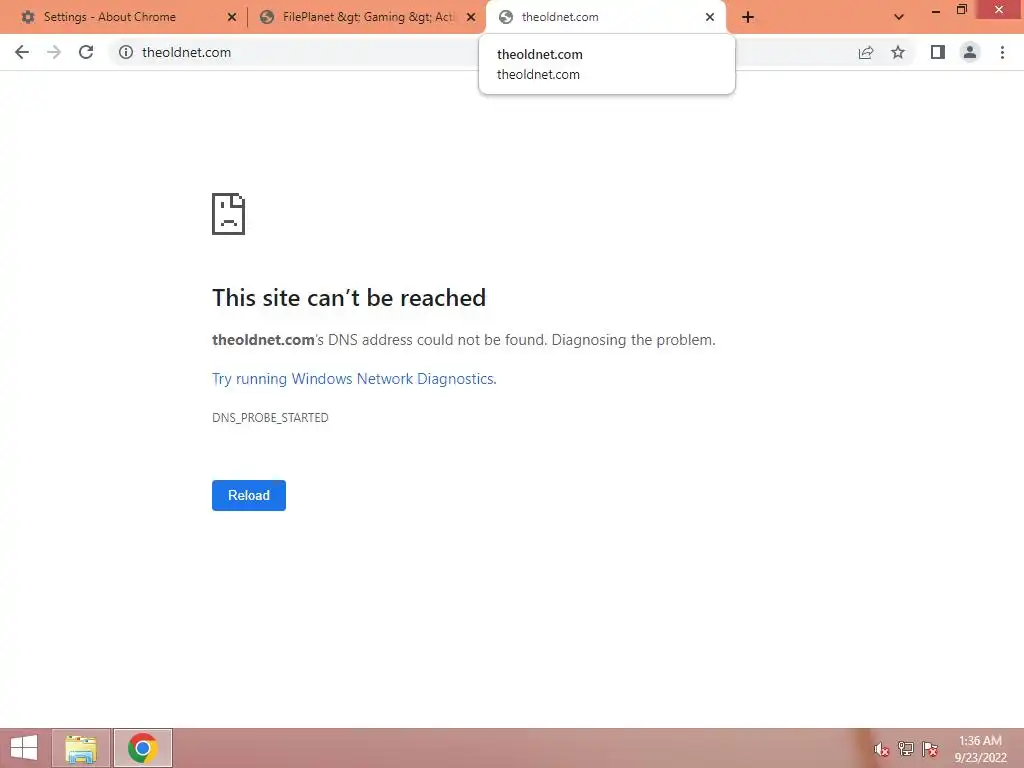1024x768 pixels.
Task: Go back to the previous page
Action: (22, 52)
